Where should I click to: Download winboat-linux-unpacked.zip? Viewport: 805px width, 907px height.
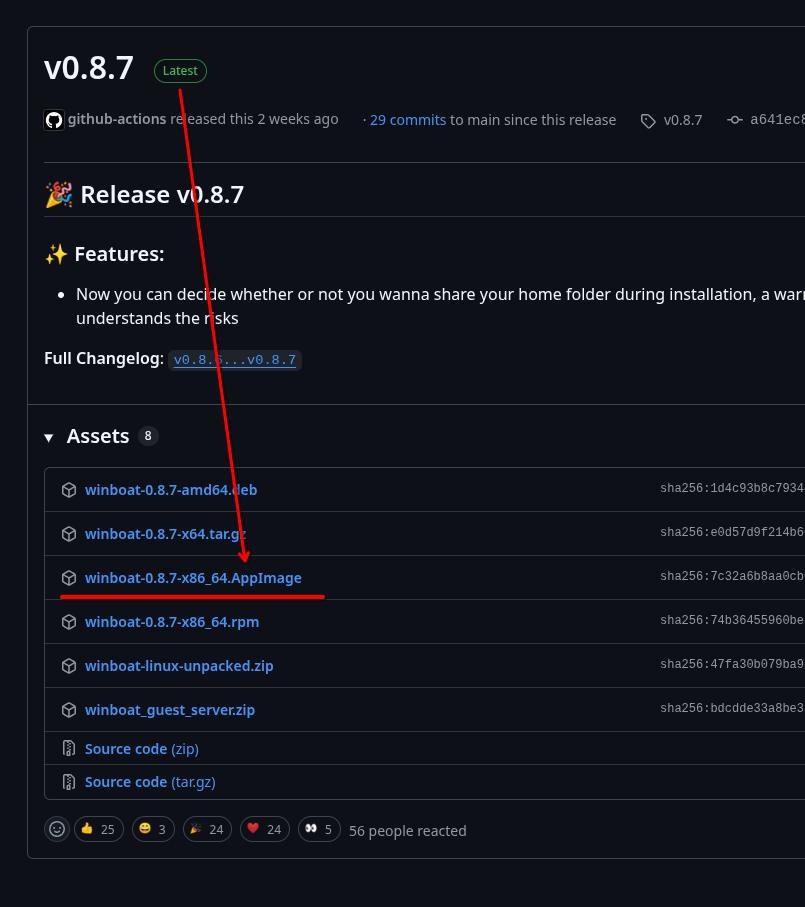[x=179, y=666]
